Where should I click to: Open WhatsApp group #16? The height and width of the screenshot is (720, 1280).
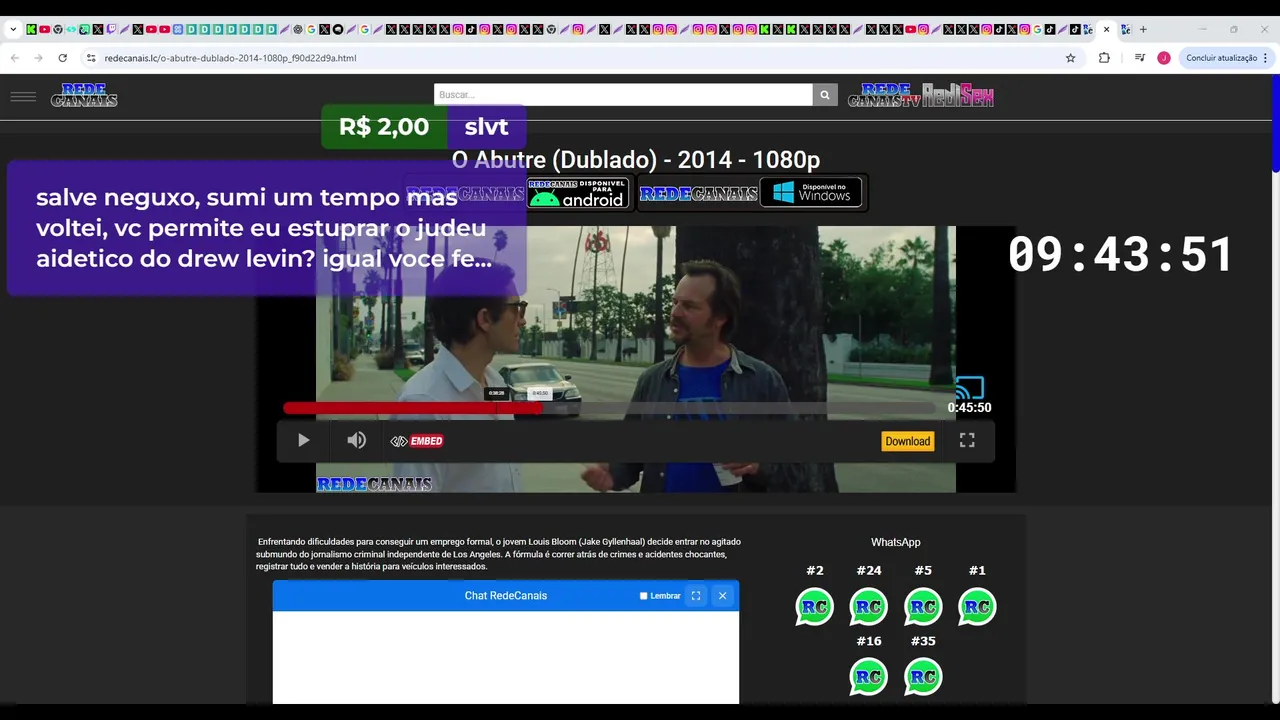(x=869, y=676)
